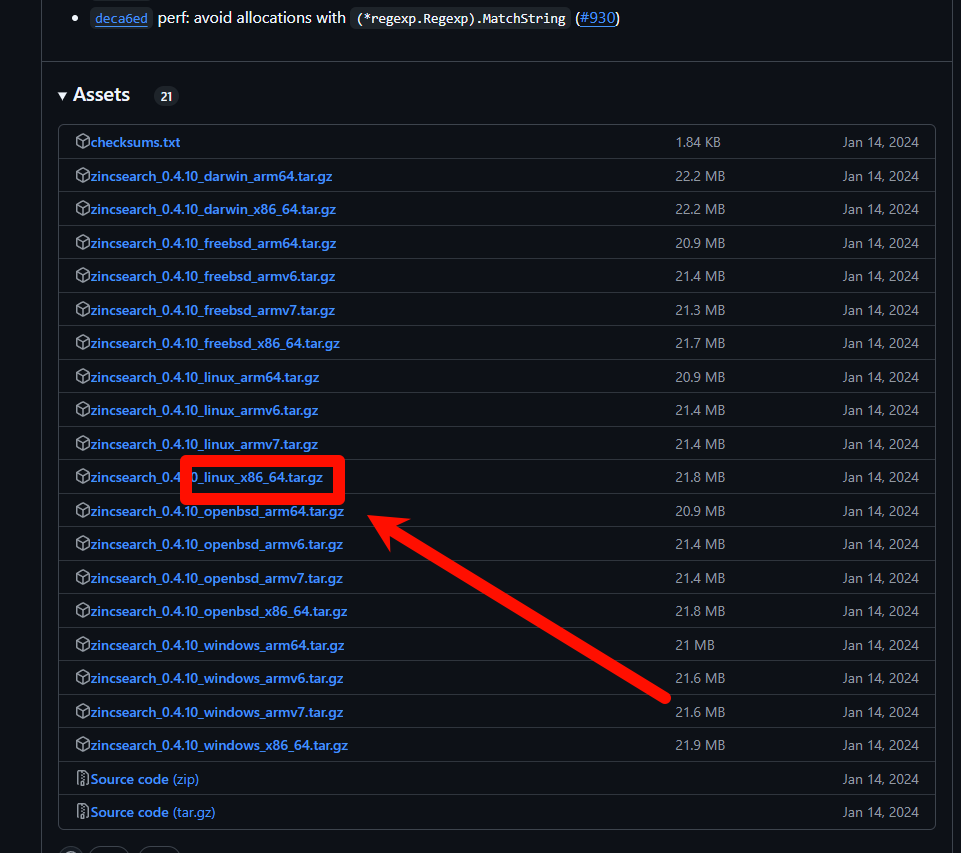Download zincsearch windows_arm64 tarball

click(x=218, y=645)
